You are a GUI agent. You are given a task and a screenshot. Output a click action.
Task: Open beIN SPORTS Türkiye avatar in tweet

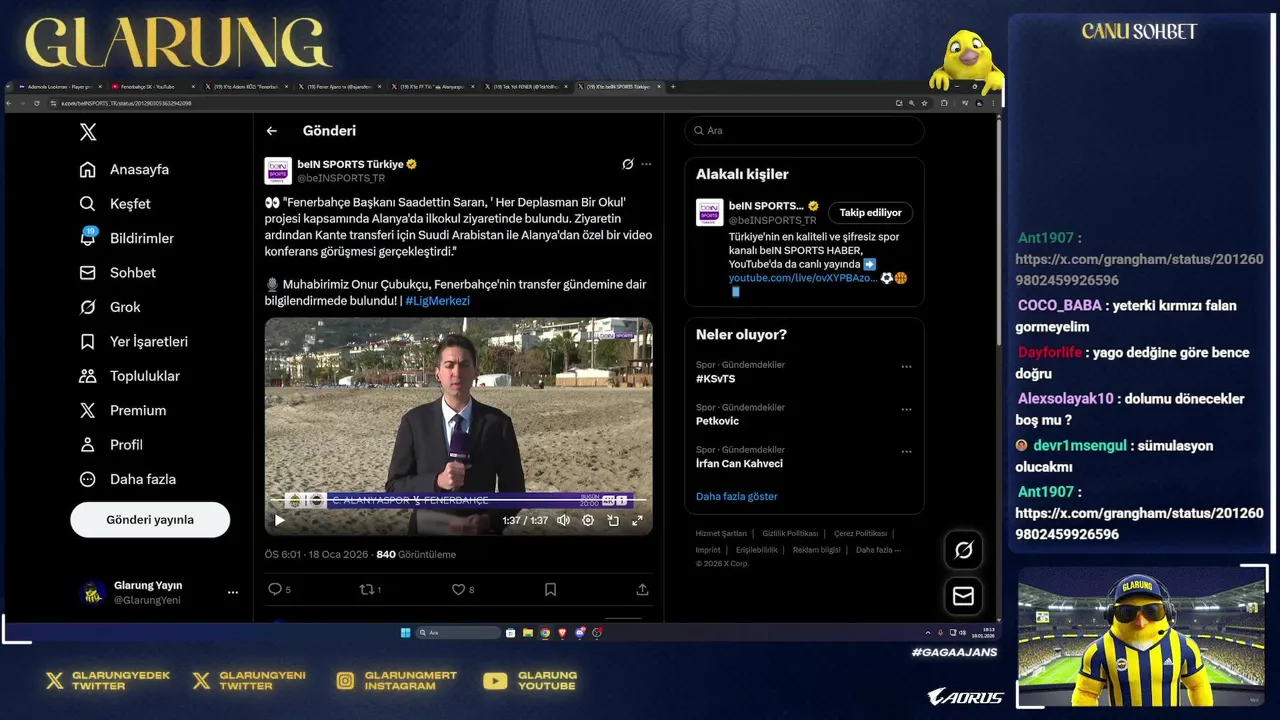[278, 171]
